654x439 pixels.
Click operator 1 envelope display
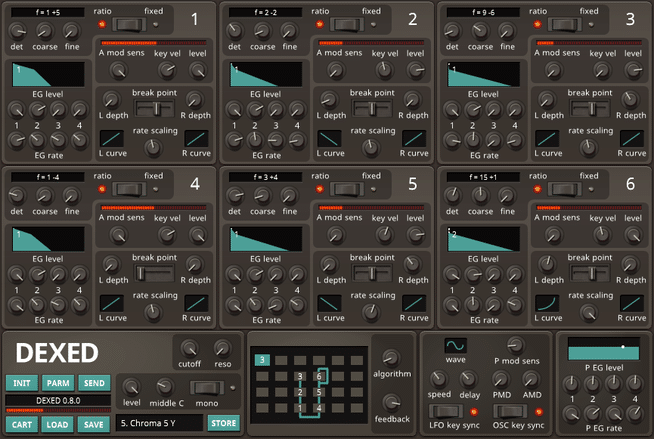click(48, 74)
